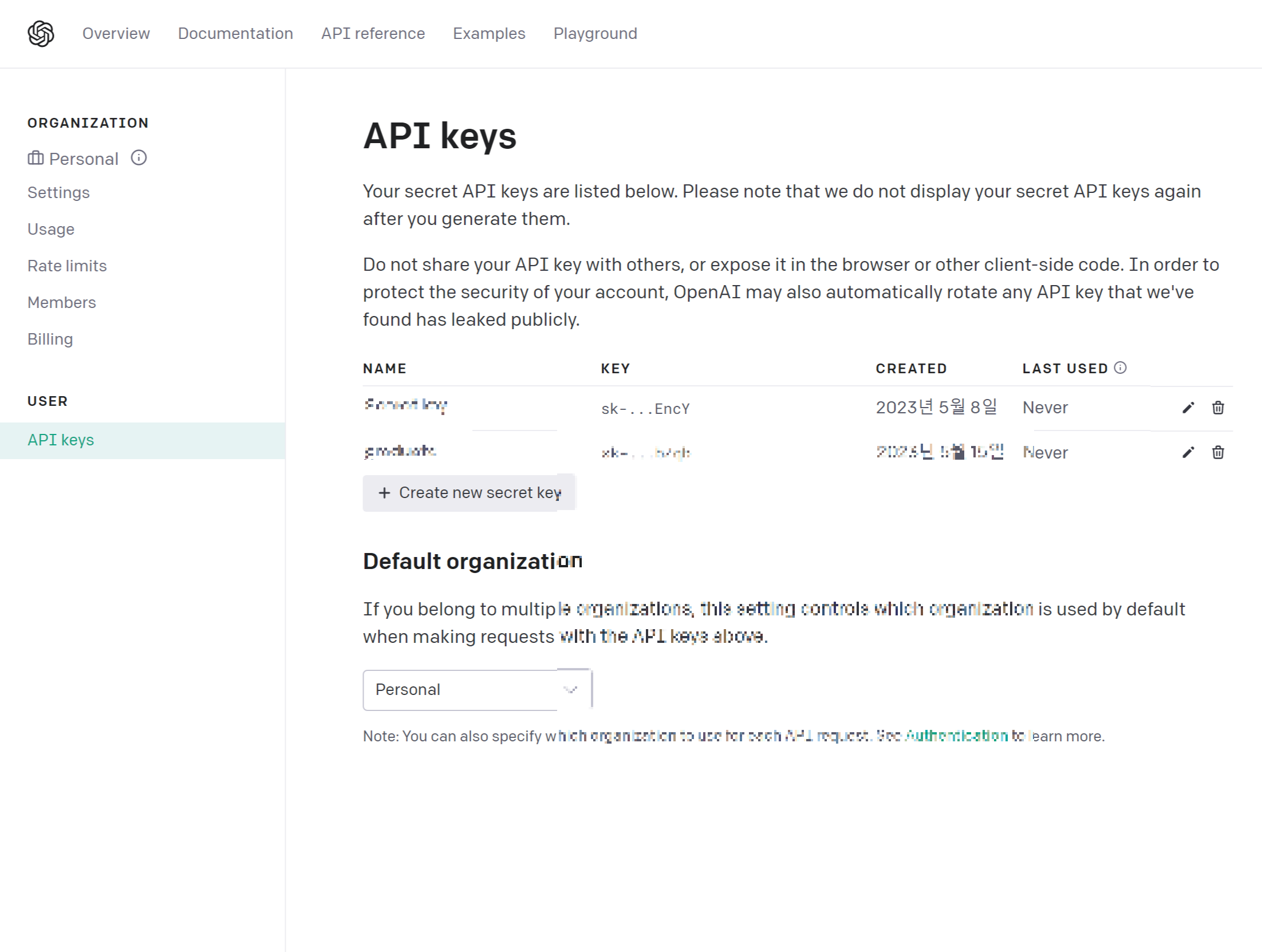Select Rate limits in sidebar

(67, 266)
